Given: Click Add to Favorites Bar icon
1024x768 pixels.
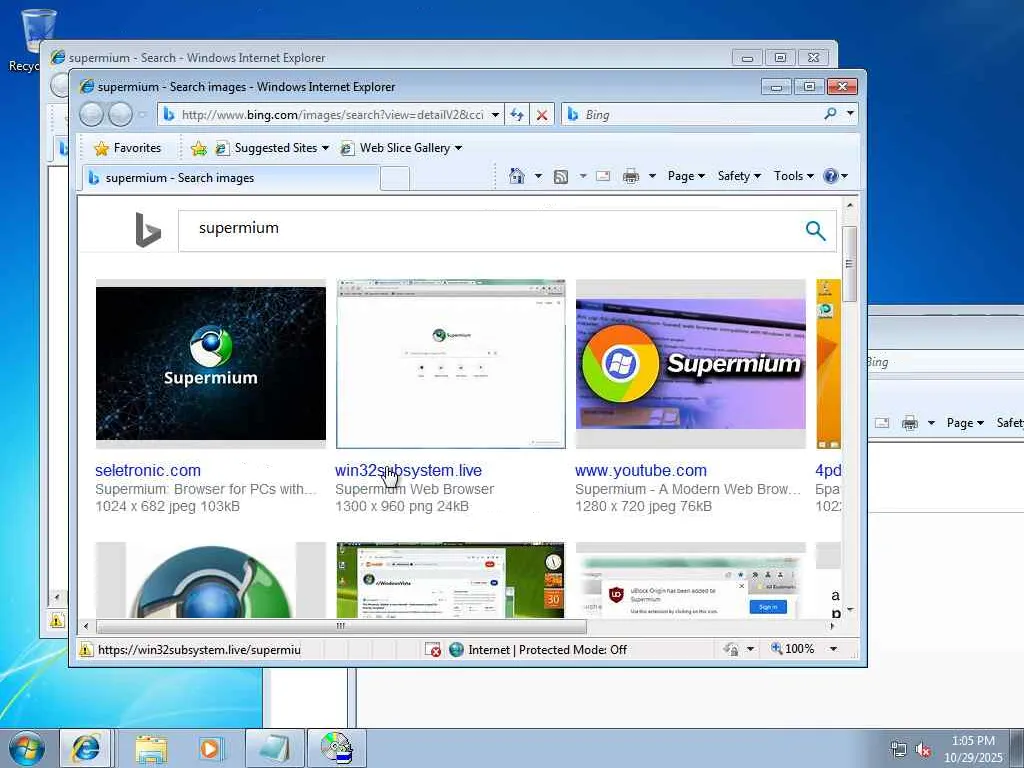Looking at the screenshot, I should coord(199,149).
